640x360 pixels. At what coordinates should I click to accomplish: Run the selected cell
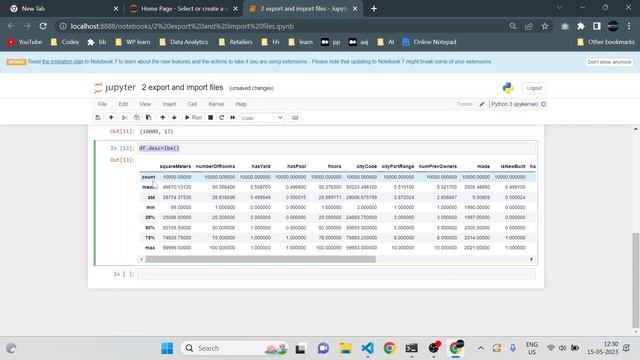(193, 118)
